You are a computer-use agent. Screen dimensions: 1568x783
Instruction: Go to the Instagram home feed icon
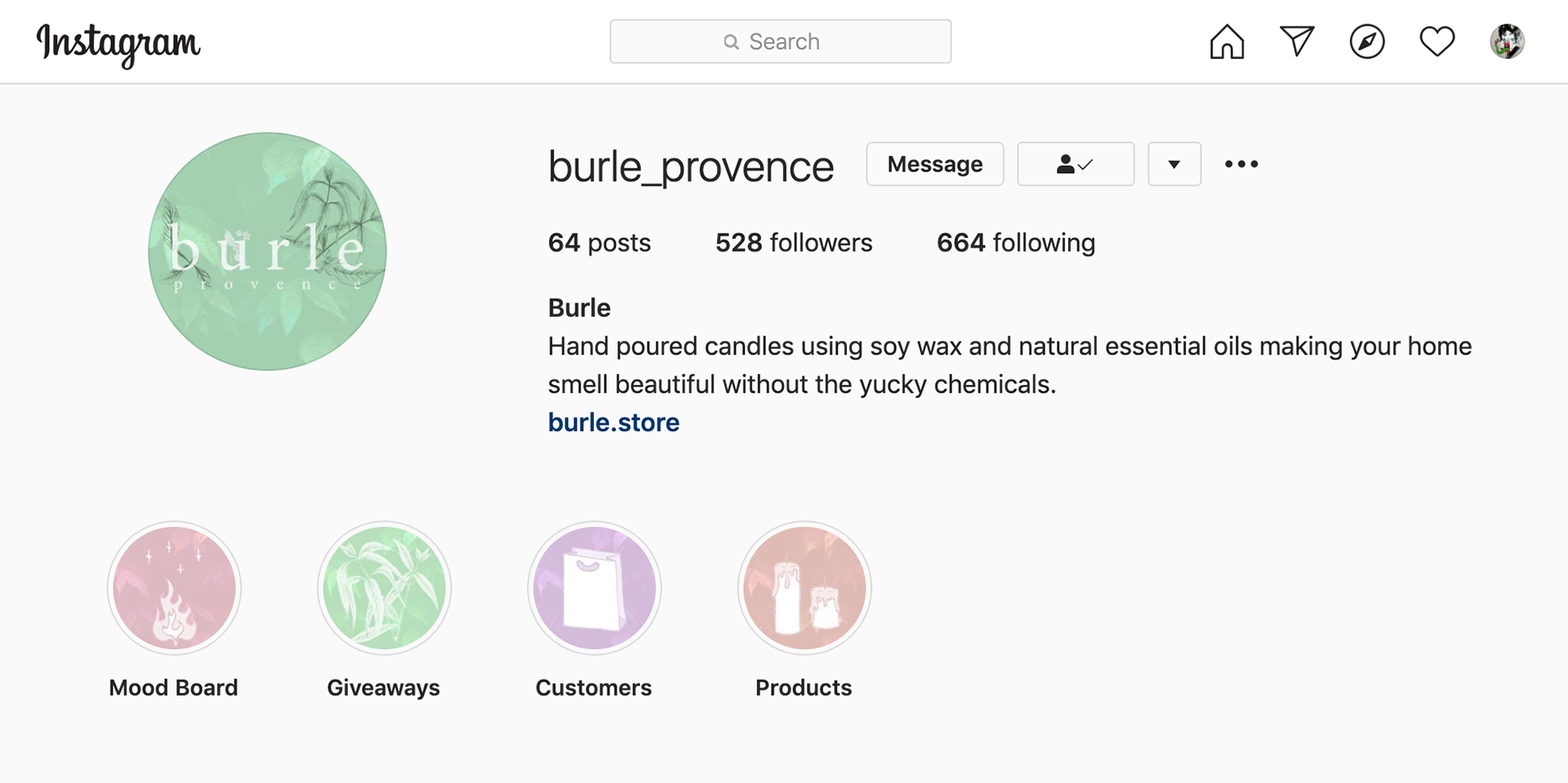[x=1227, y=42]
